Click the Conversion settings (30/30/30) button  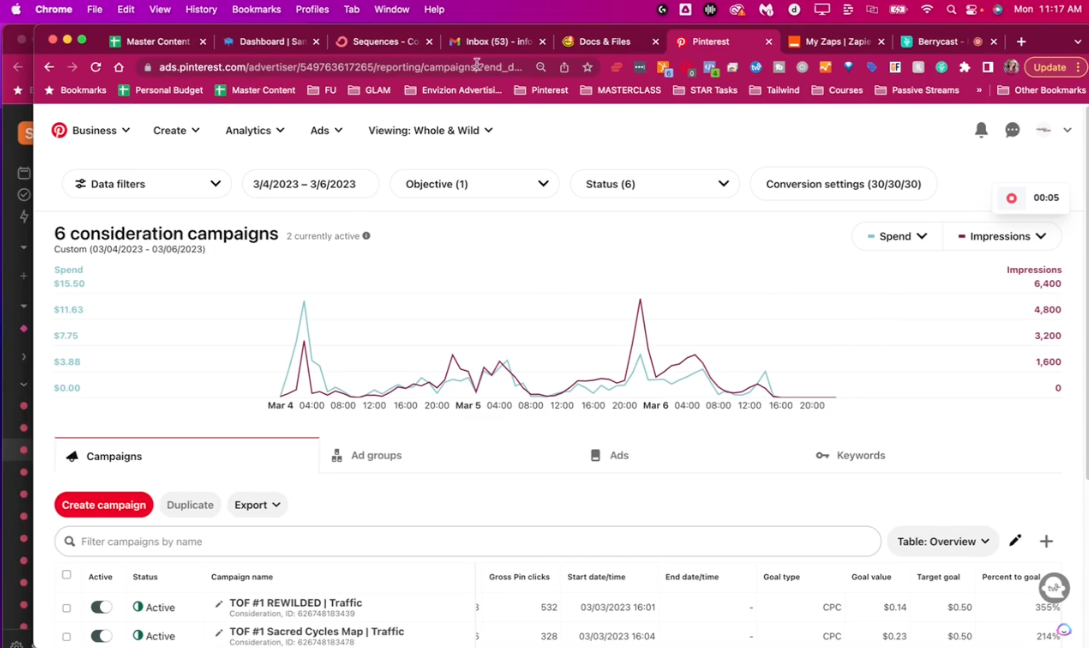click(x=843, y=184)
